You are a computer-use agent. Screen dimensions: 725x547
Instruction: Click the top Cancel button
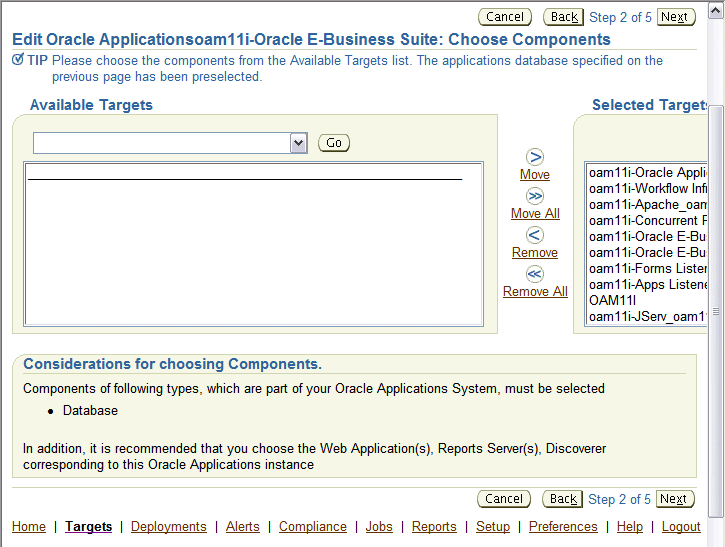click(505, 17)
